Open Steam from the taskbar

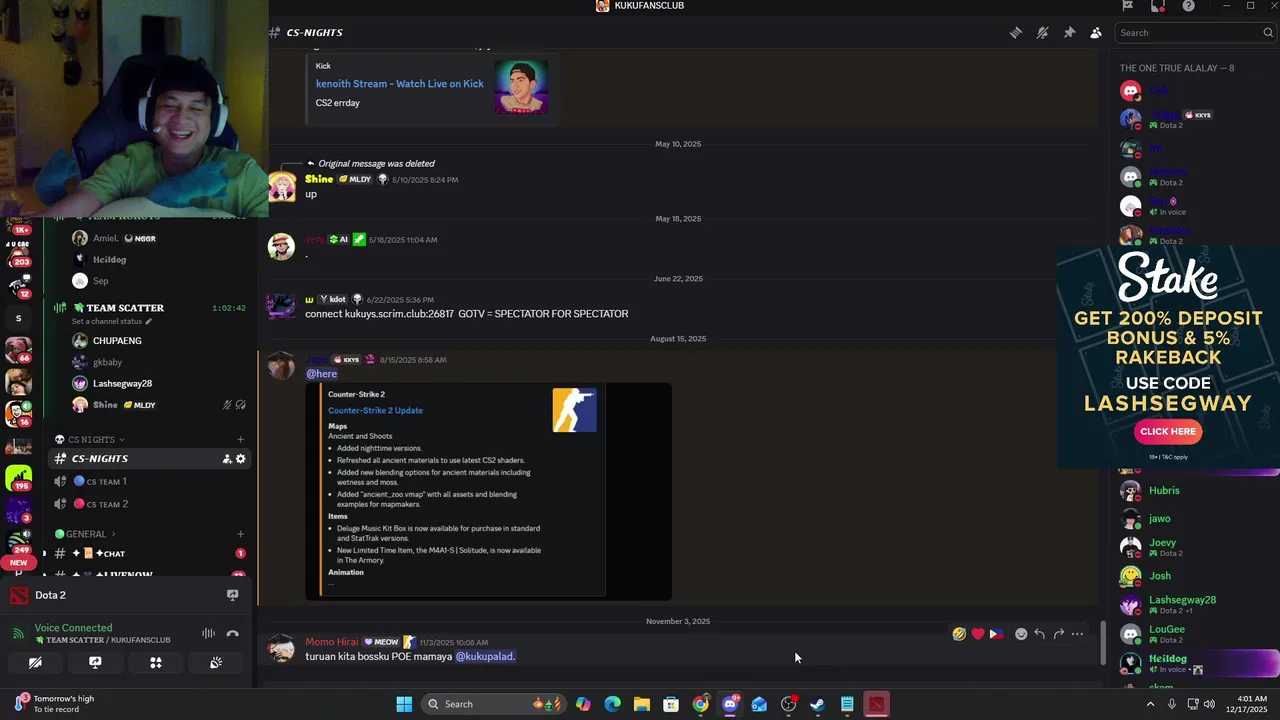pos(817,704)
